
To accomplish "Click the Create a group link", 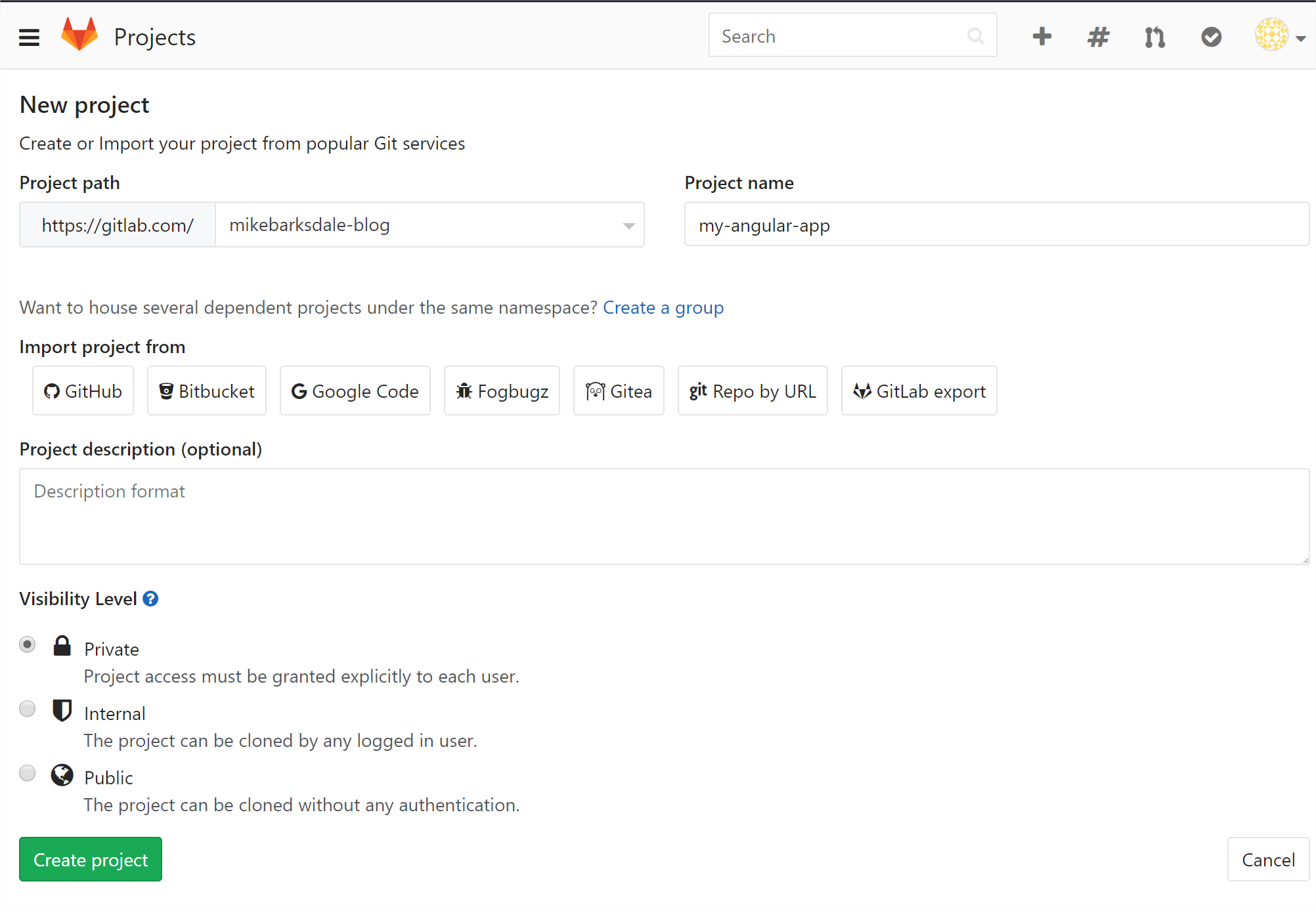I will (663, 307).
